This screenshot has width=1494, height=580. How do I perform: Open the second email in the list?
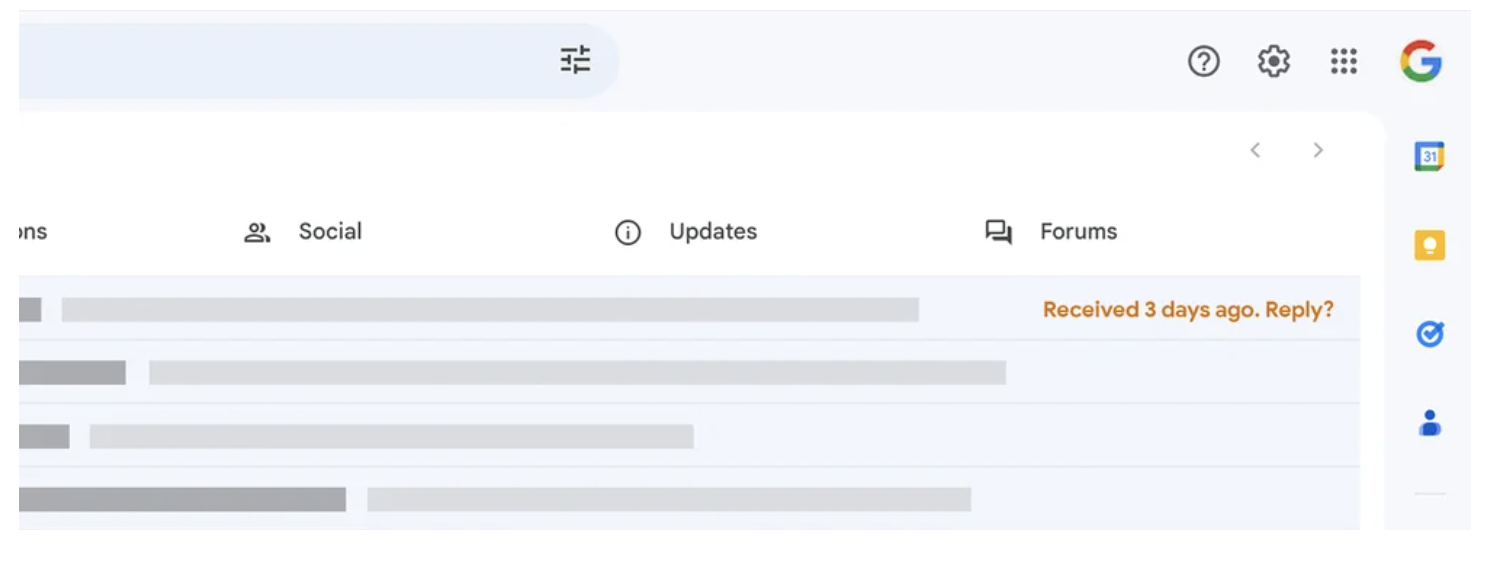click(576, 373)
